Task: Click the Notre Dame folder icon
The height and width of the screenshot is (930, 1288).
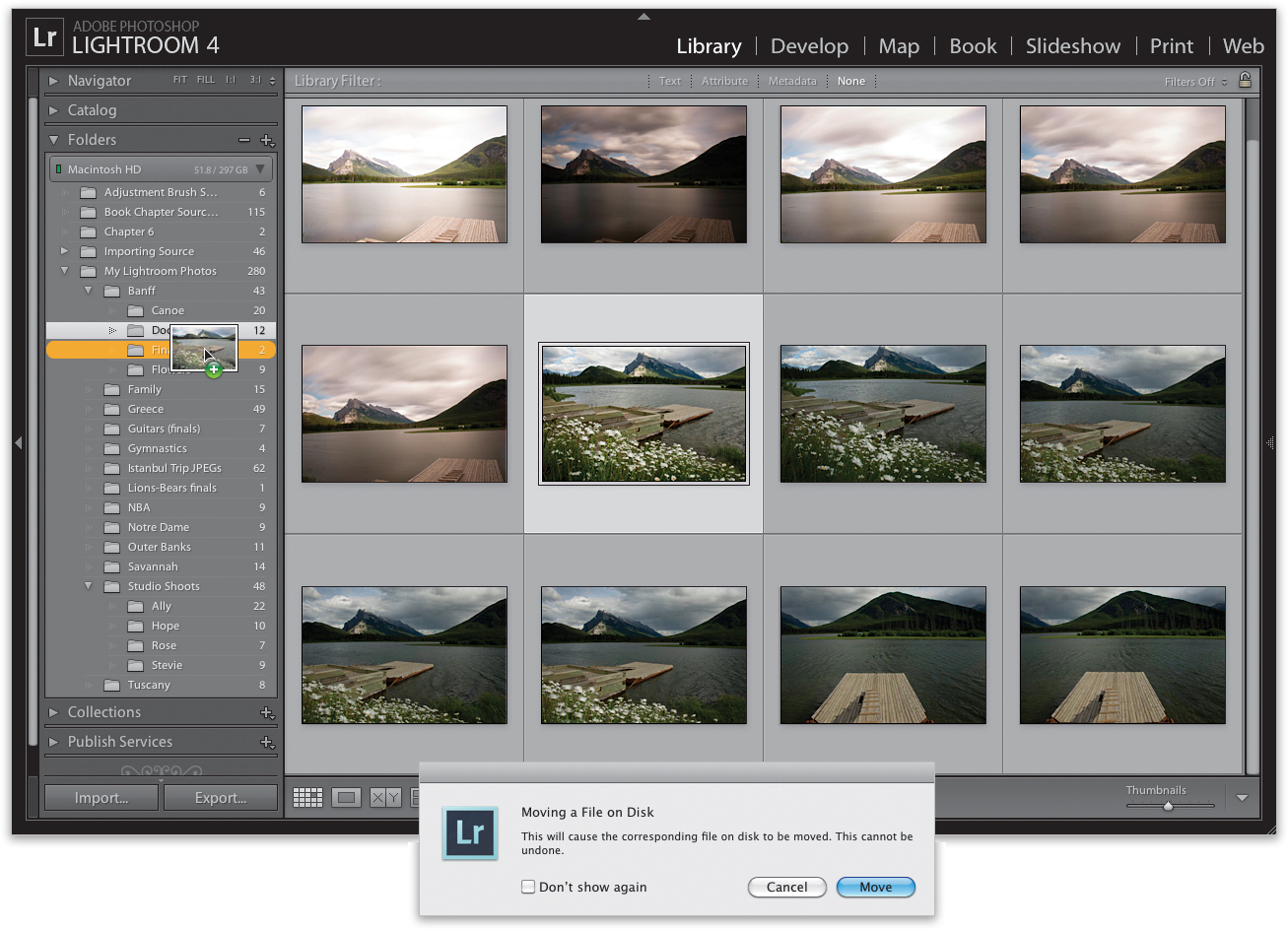Action: (112, 527)
